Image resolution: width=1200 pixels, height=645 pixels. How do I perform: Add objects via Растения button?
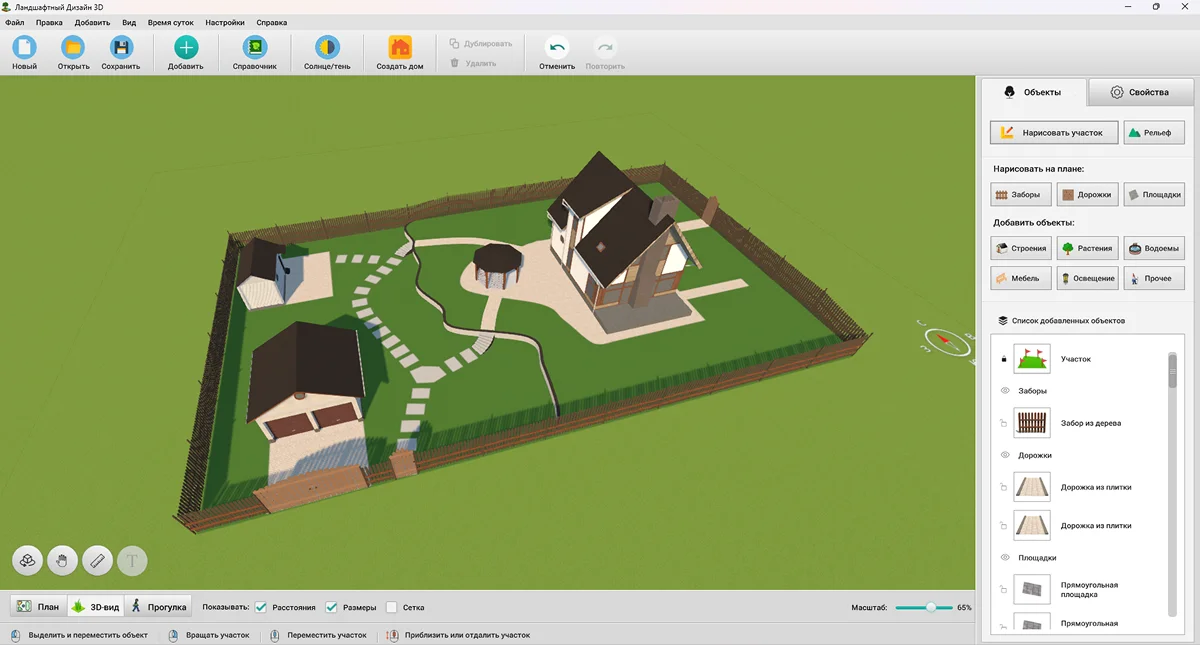pyautogui.click(x=1087, y=248)
